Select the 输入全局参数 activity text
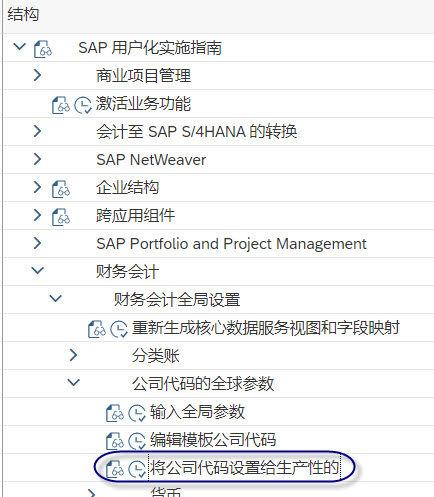The width and height of the screenshot is (434, 497). [x=197, y=412]
